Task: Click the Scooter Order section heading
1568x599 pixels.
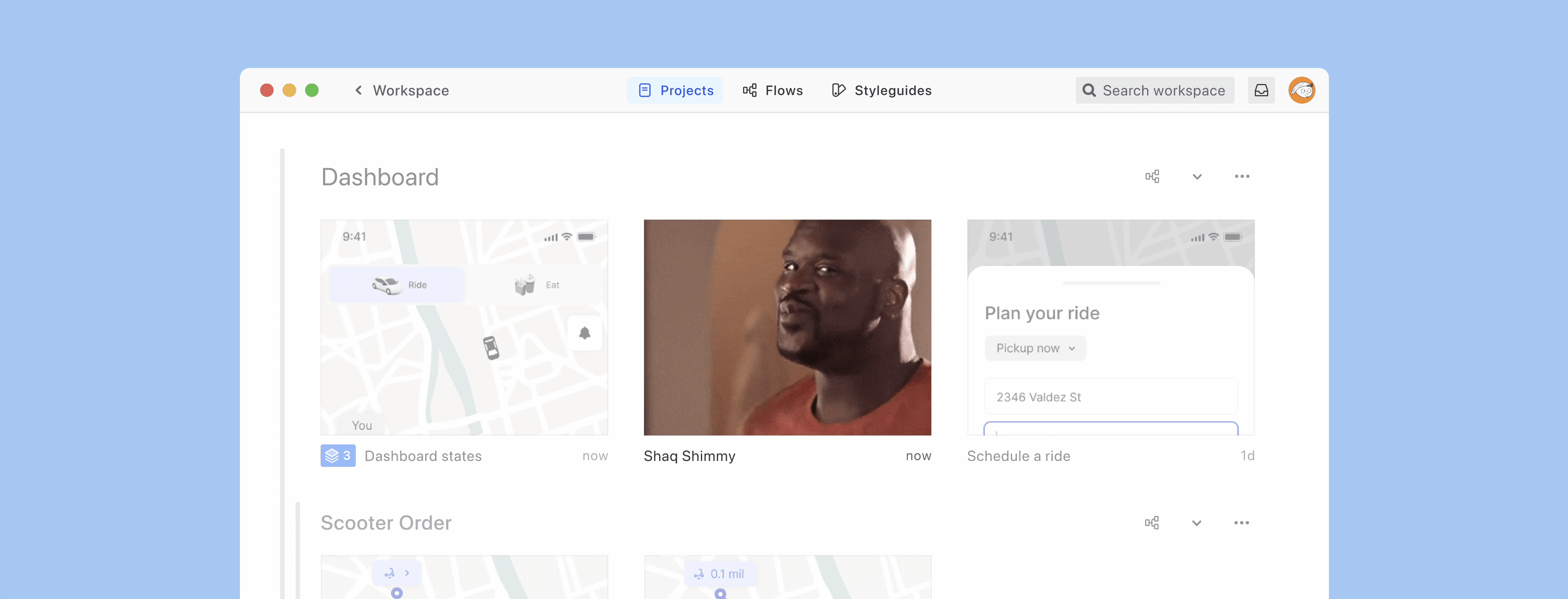Action: pyautogui.click(x=386, y=523)
